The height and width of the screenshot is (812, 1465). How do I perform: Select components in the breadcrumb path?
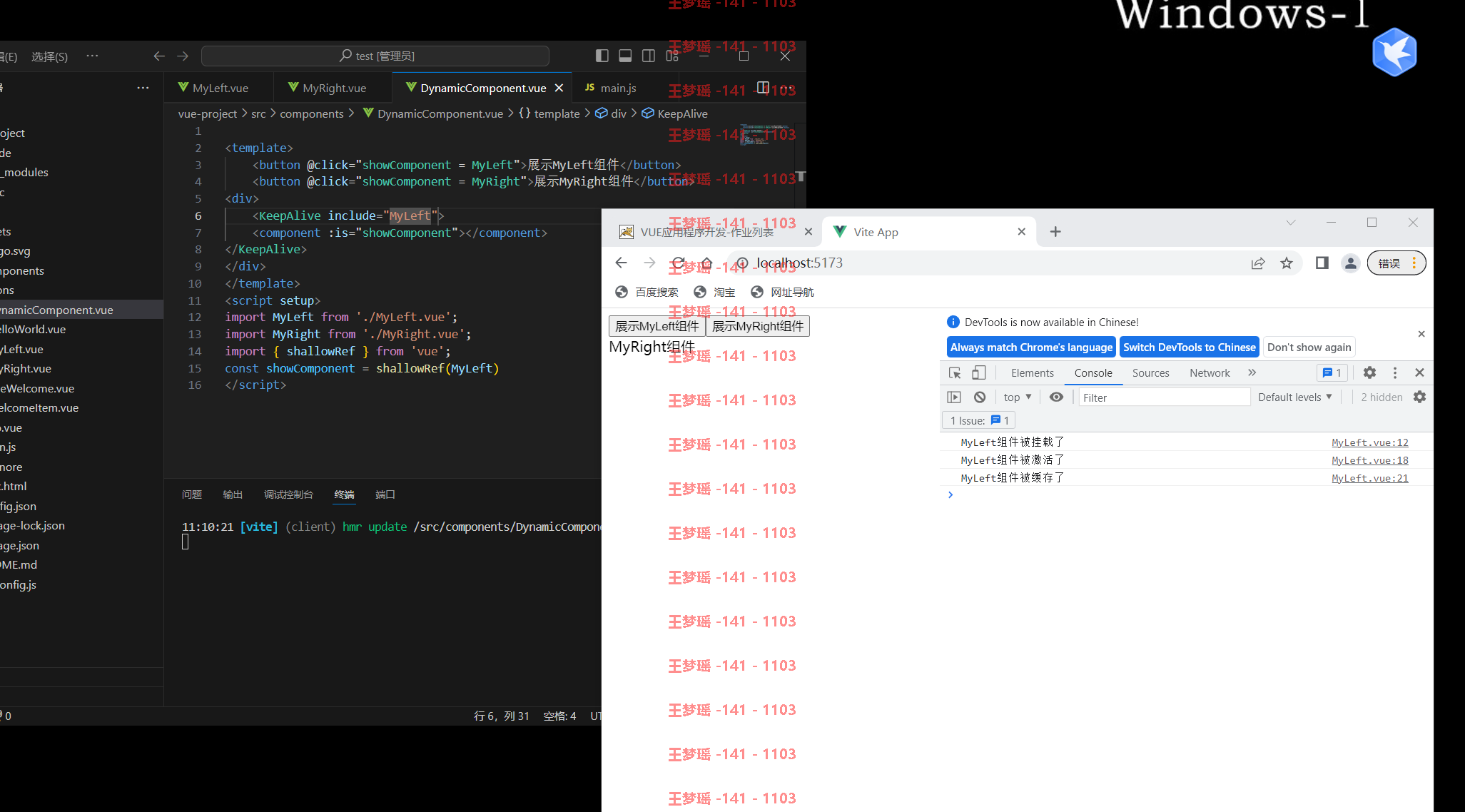(312, 113)
